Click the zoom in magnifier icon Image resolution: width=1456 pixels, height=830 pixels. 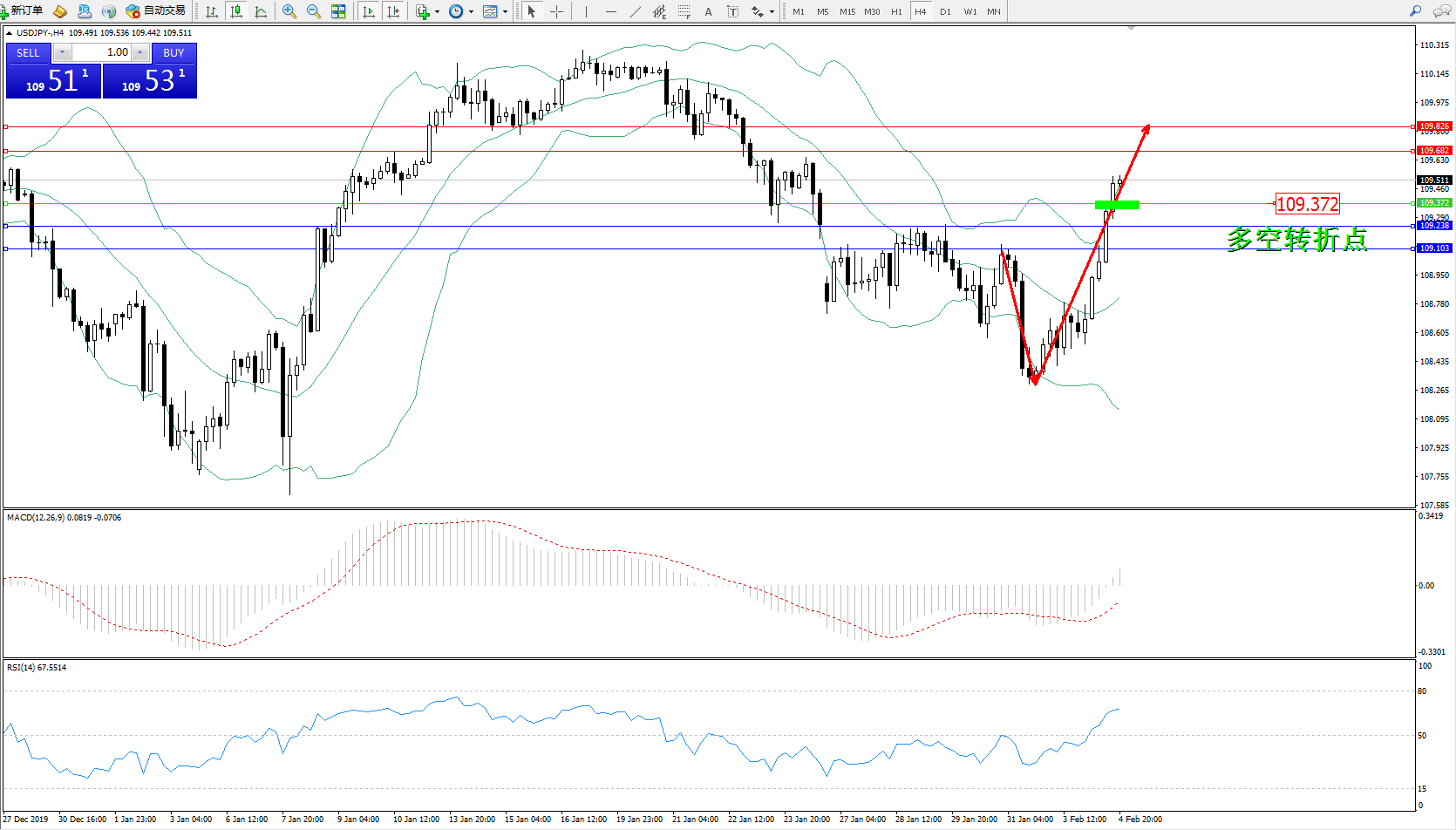(289, 11)
